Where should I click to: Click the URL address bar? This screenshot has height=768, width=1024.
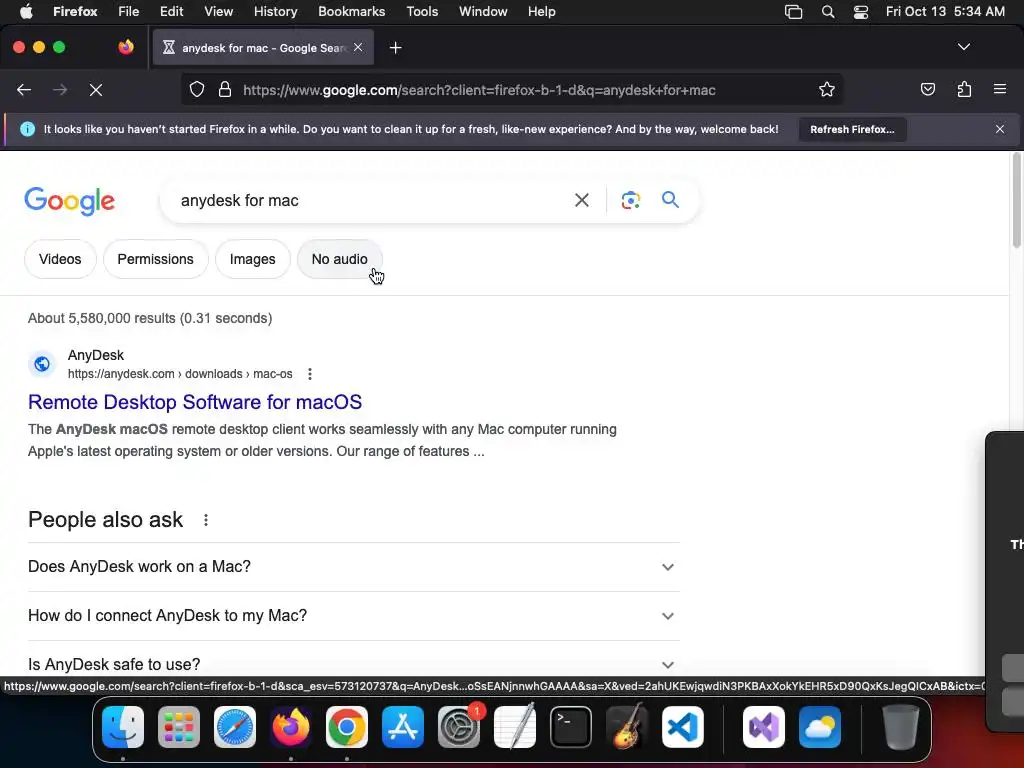pyautogui.click(x=511, y=90)
